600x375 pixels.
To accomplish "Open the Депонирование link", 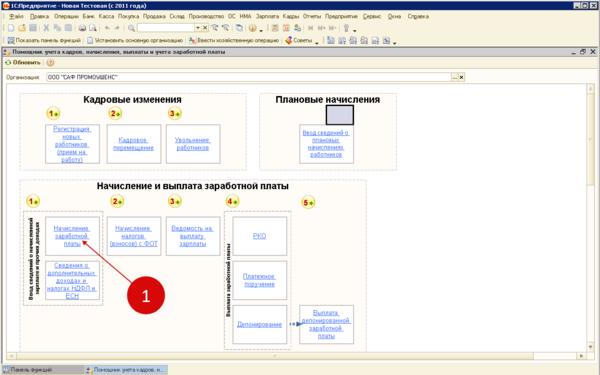I will 259,324.
